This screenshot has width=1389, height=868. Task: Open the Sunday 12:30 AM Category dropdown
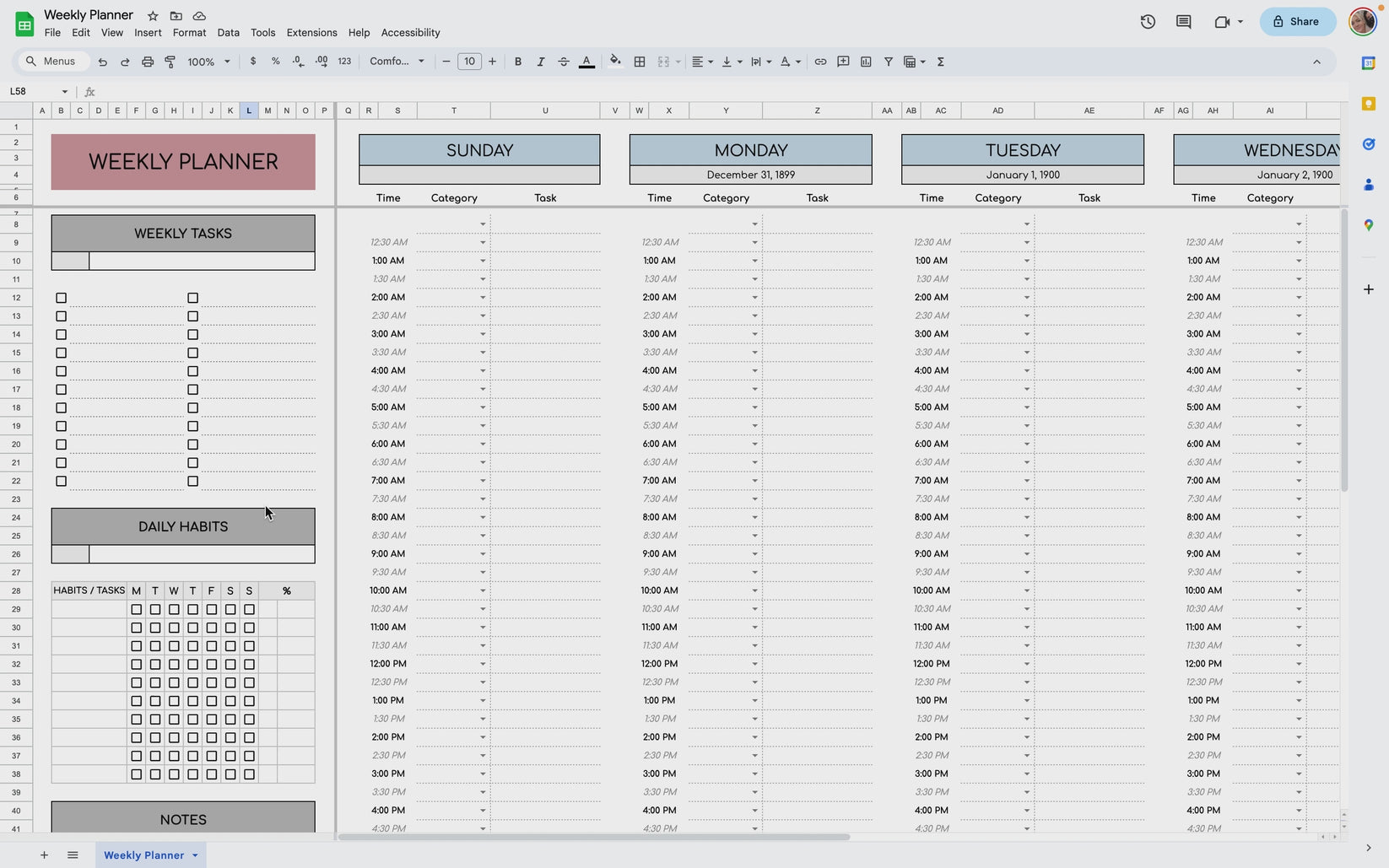[482, 242]
